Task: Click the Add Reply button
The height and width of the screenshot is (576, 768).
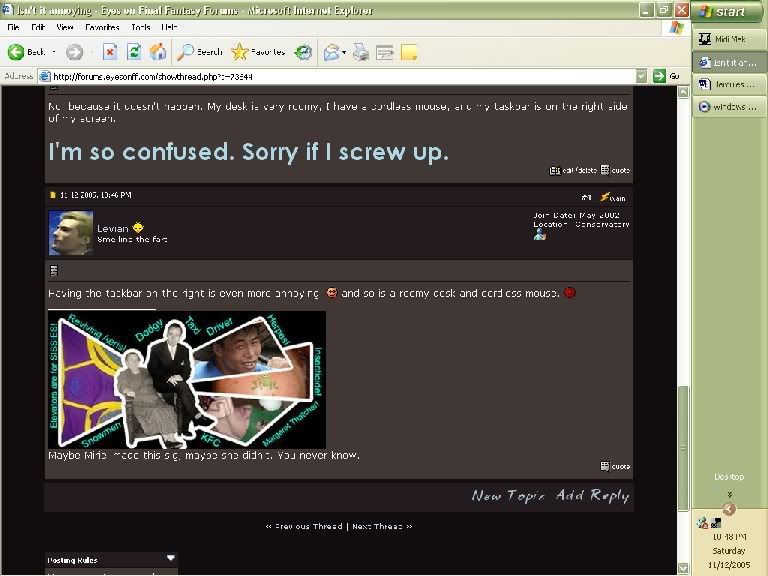Action: coord(592,496)
